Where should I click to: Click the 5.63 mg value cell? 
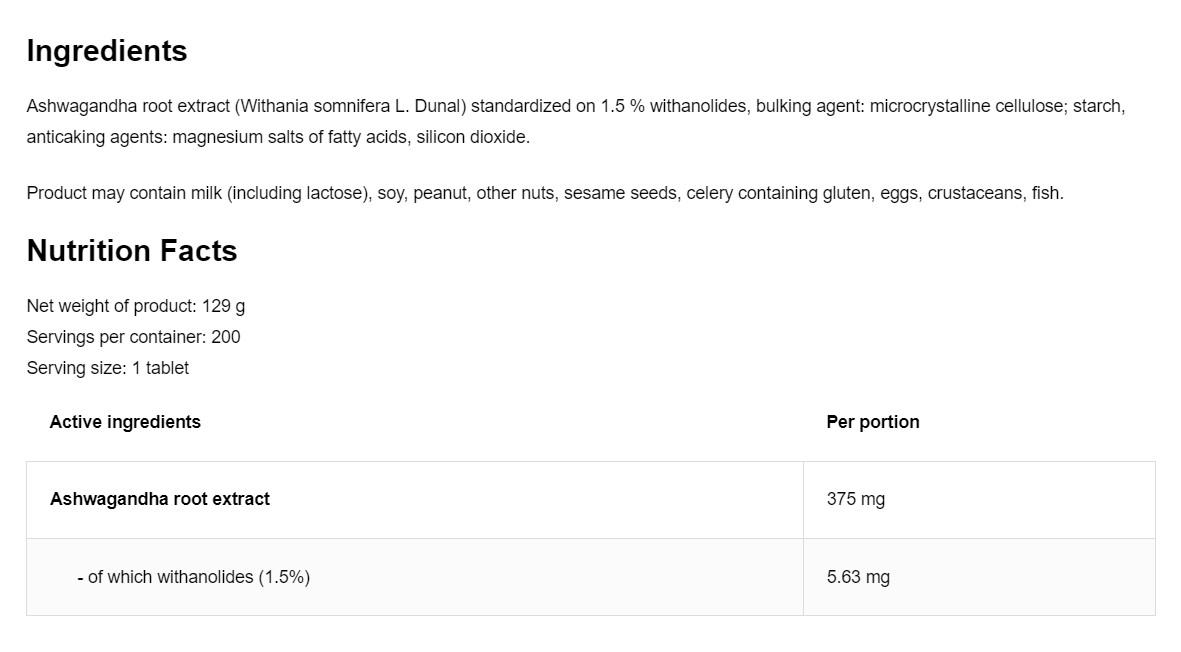pyautogui.click(x=979, y=577)
